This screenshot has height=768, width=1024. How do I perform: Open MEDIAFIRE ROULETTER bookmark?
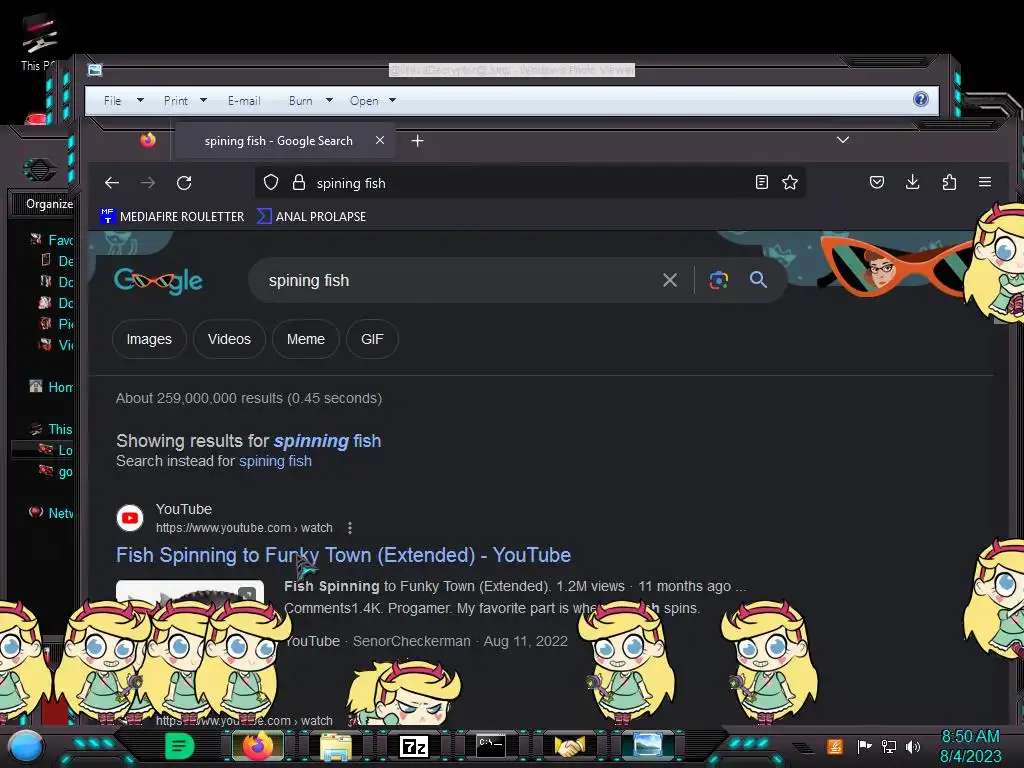tap(172, 216)
